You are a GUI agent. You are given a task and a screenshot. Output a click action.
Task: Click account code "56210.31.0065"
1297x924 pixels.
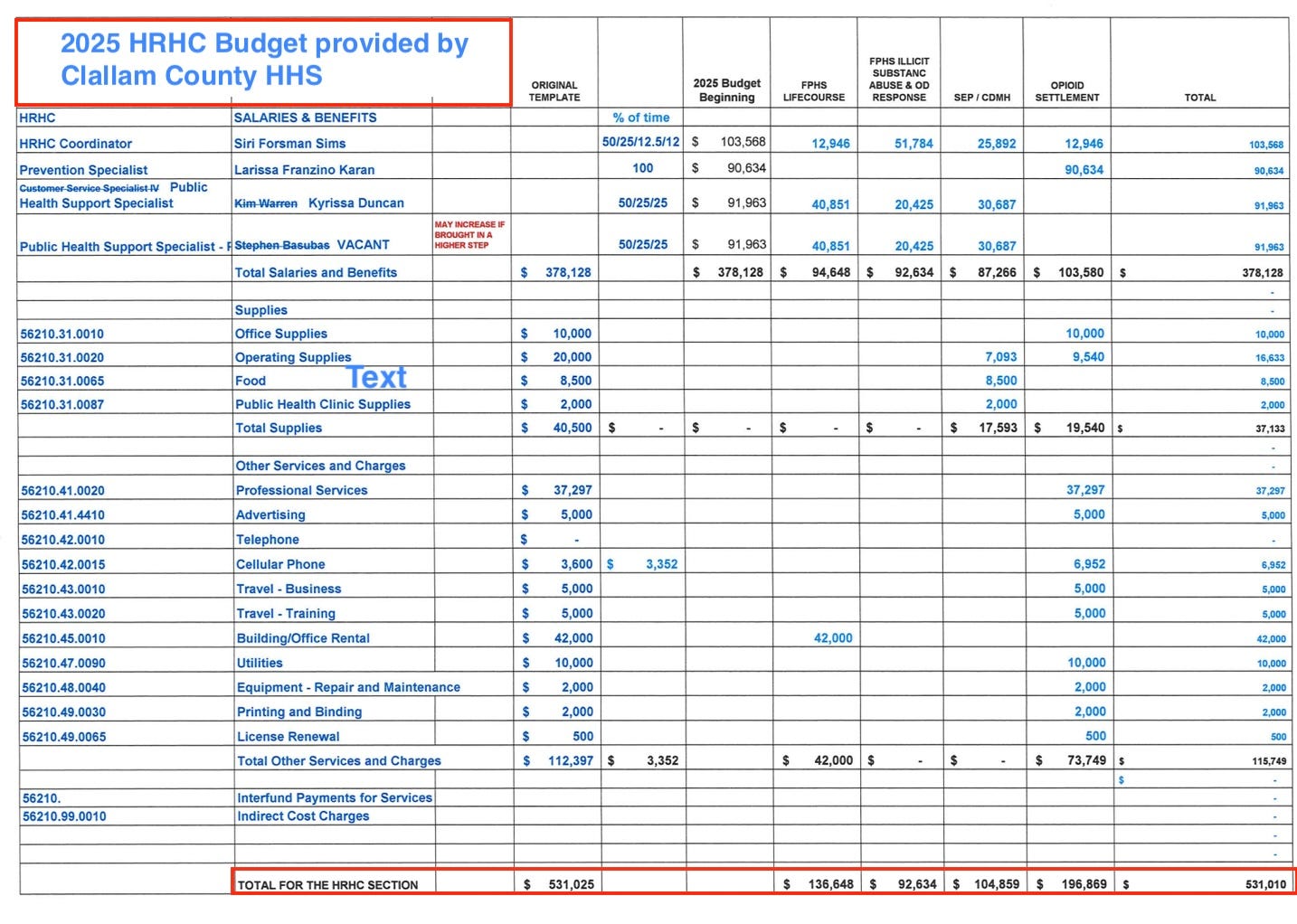[62, 381]
